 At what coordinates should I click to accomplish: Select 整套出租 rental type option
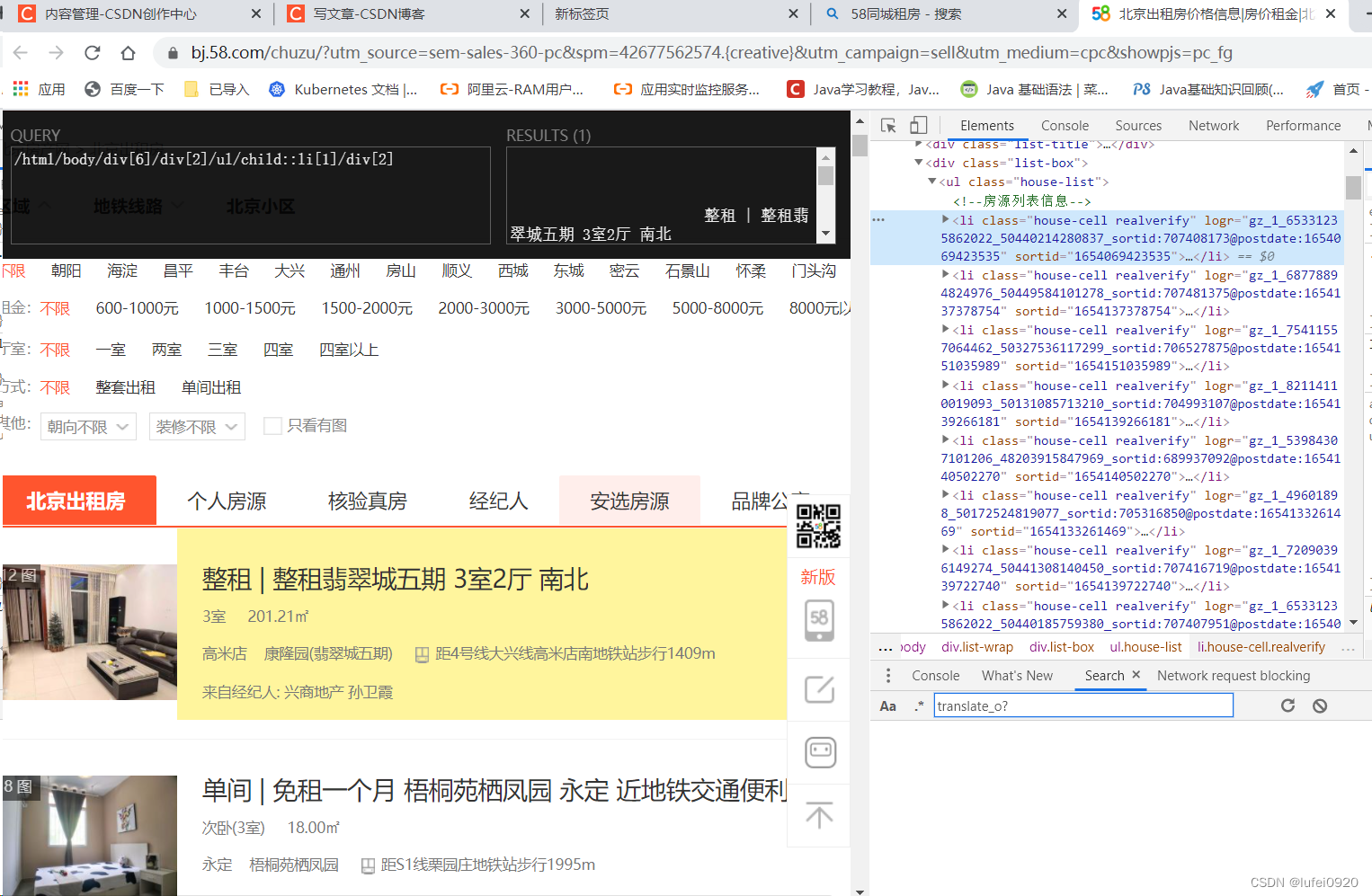coord(125,386)
